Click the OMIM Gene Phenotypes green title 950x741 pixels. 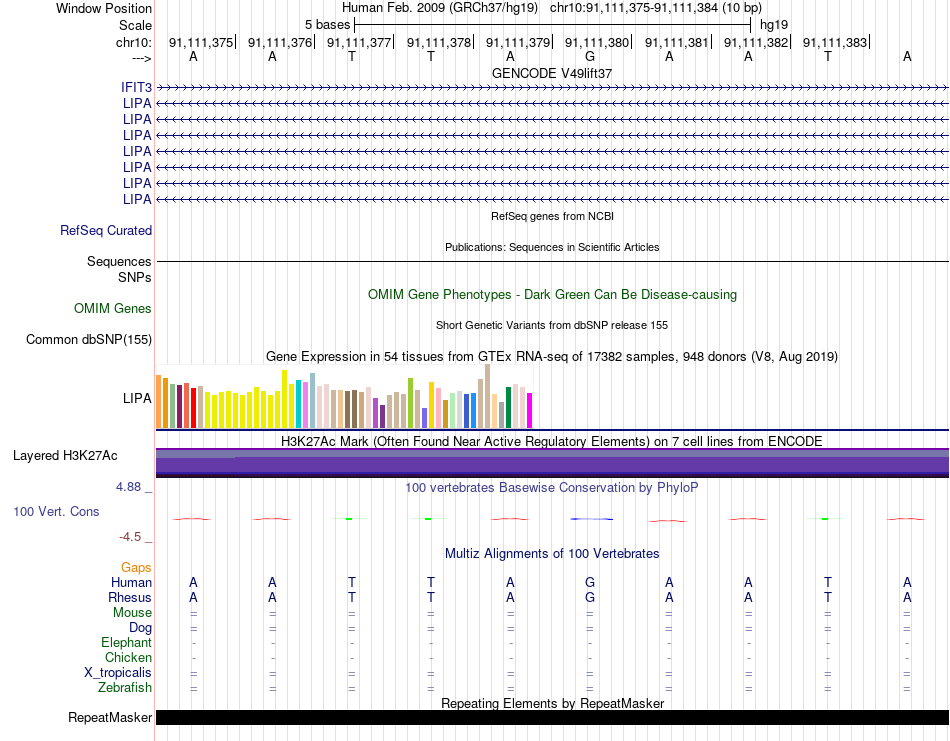pos(552,294)
